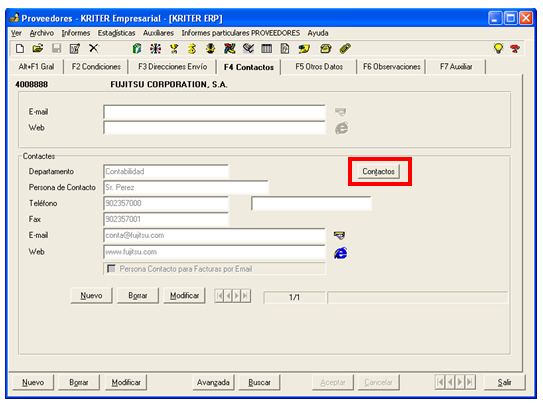Click the yellow hand note toolbar icon

tap(304, 49)
